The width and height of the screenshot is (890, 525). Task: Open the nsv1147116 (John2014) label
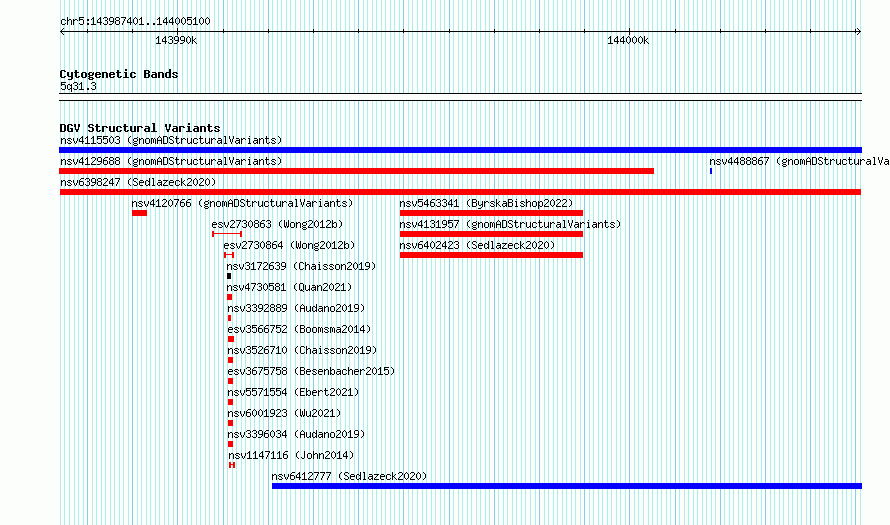click(291, 455)
